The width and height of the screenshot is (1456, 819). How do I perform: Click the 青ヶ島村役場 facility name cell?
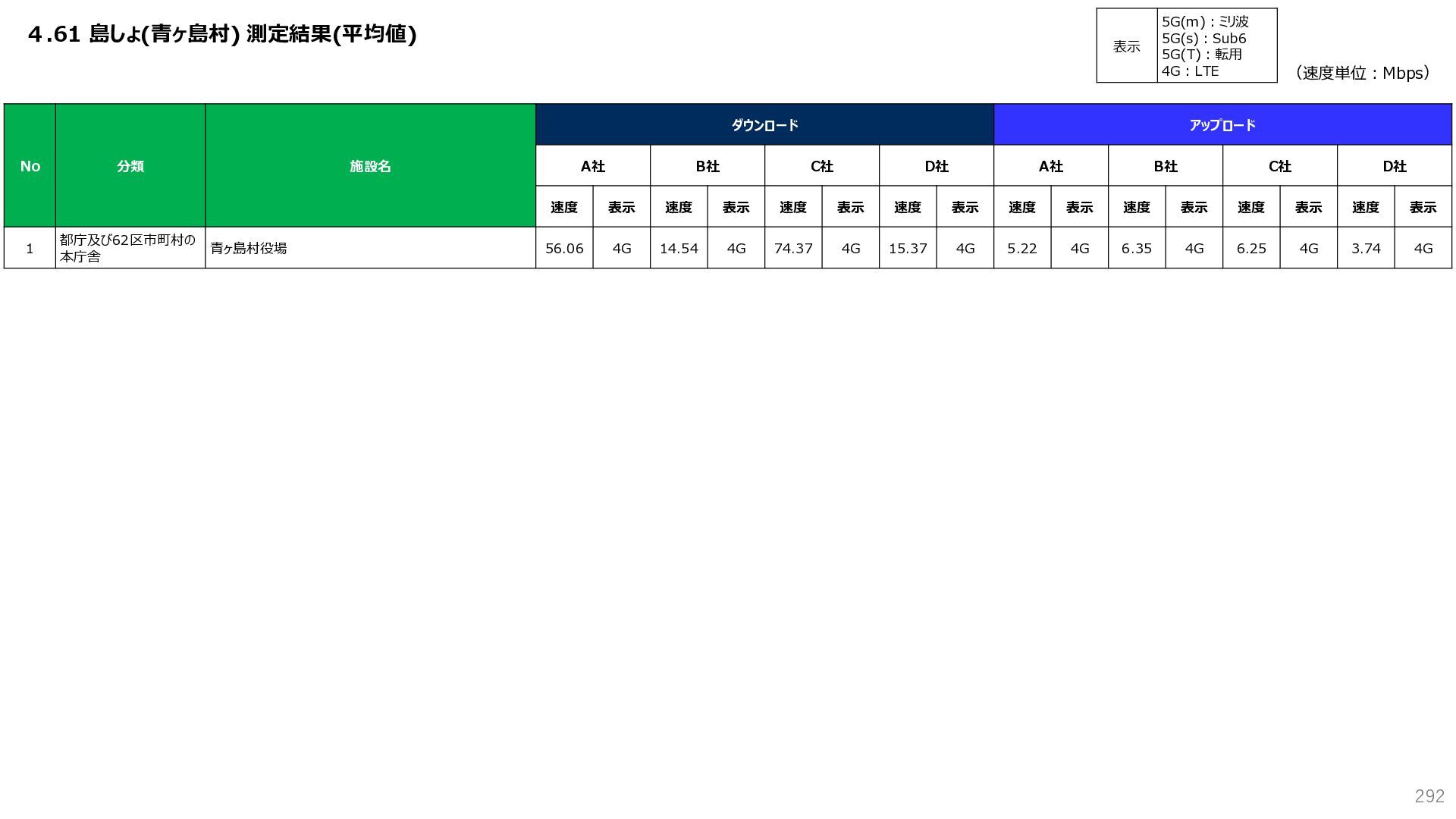coord(249,248)
